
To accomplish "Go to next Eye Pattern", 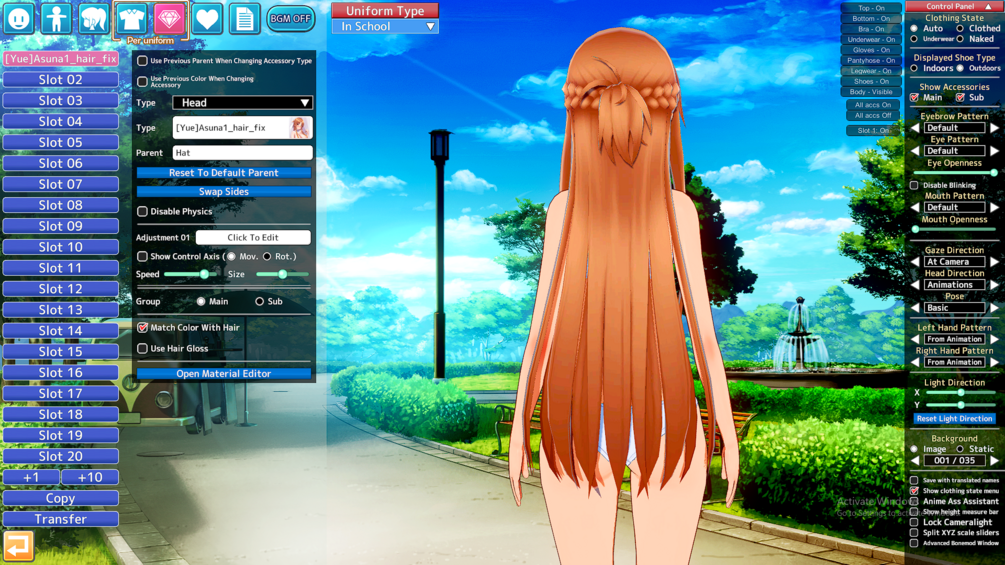I will coord(994,151).
